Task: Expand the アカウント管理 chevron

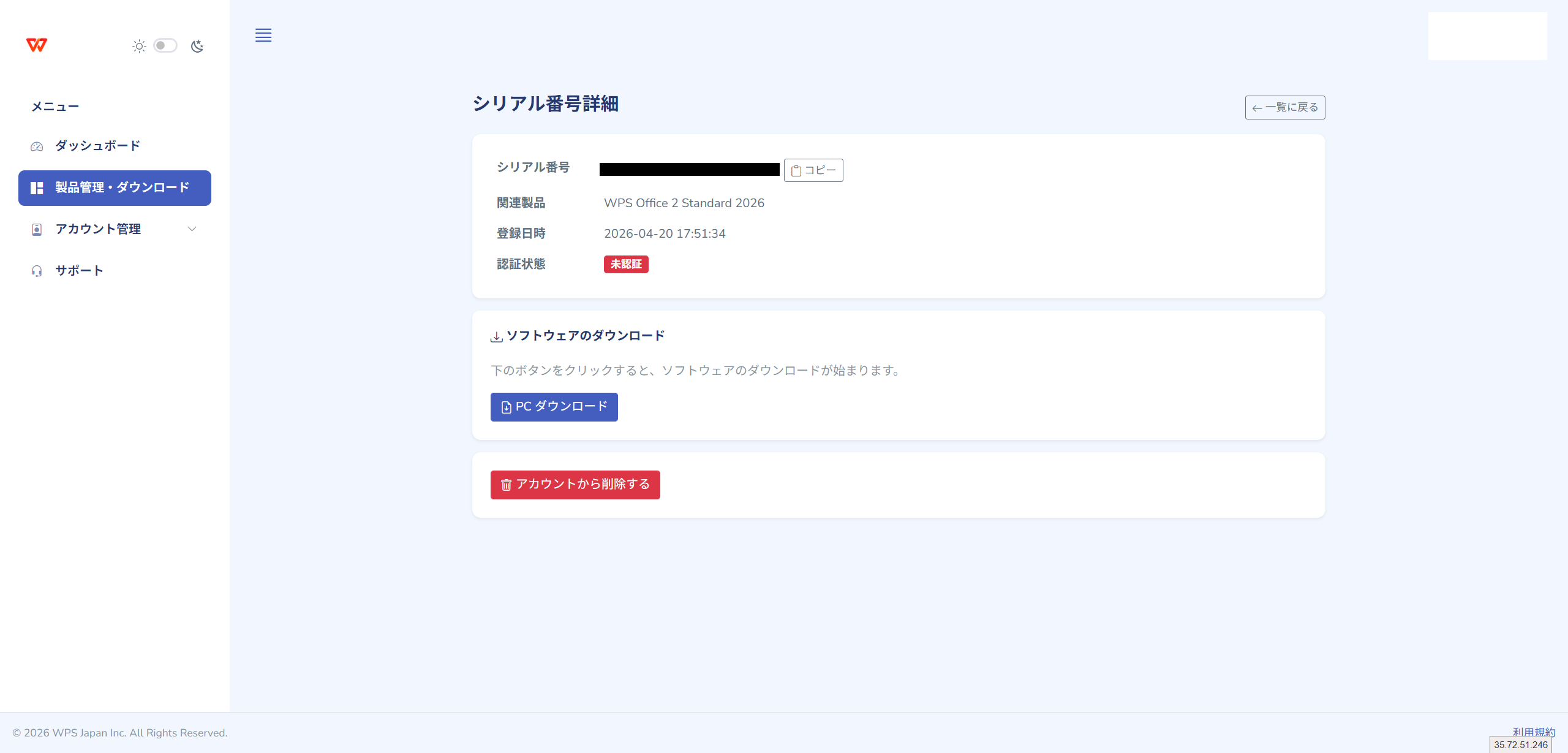Action: click(x=192, y=229)
